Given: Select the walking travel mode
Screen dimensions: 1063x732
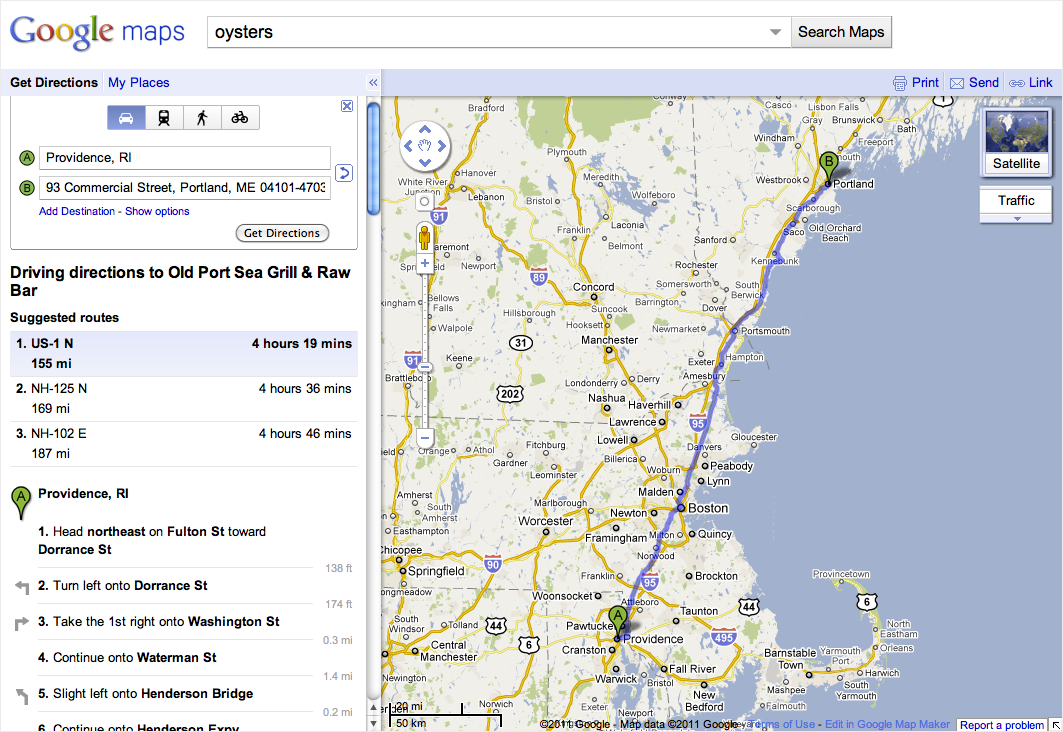Looking at the screenshot, I should 202,117.
